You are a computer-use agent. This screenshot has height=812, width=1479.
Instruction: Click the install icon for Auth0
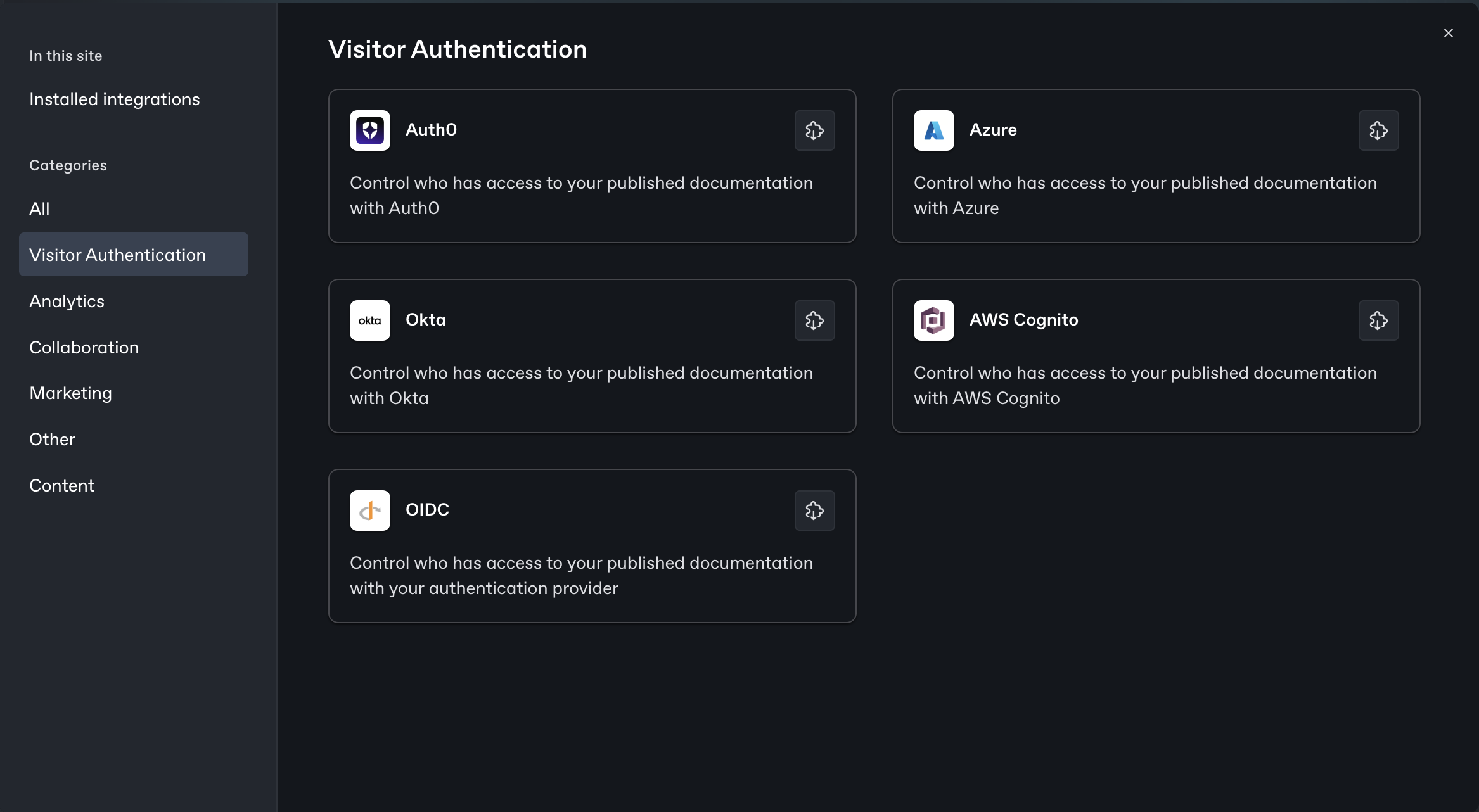tap(814, 130)
